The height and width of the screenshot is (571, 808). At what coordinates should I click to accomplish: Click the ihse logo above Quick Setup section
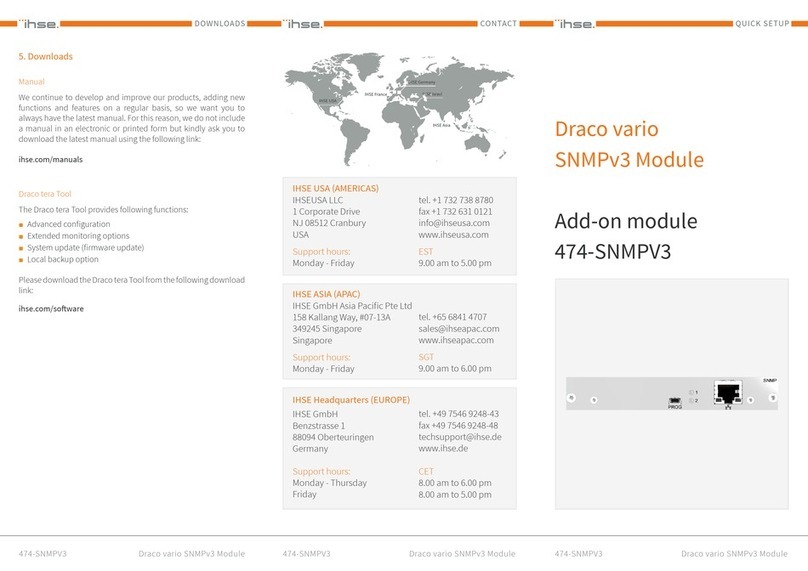click(x=575, y=24)
